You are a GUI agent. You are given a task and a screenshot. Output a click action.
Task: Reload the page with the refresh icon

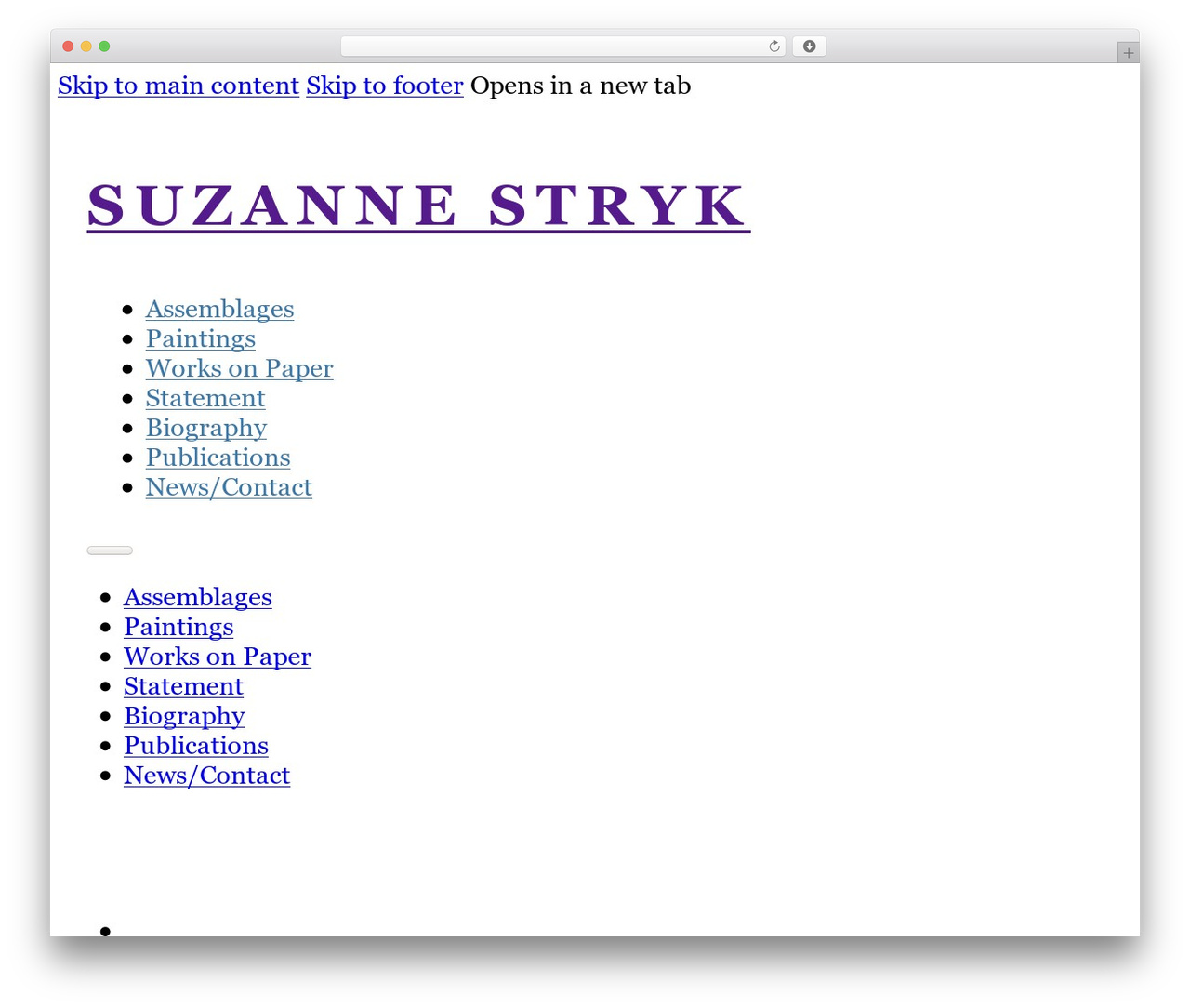[774, 46]
